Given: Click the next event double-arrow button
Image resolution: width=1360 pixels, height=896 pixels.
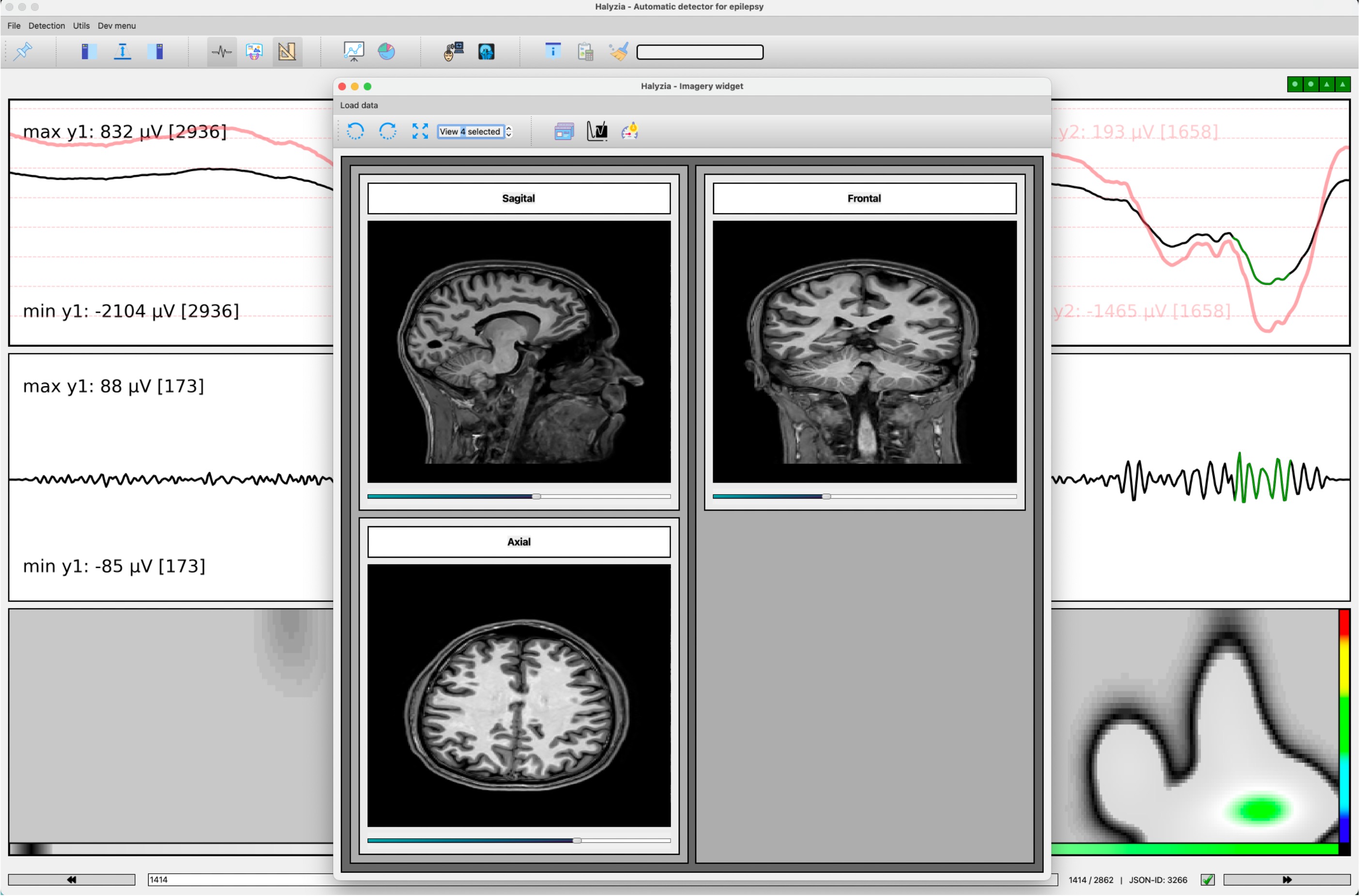Looking at the screenshot, I should 1287,880.
